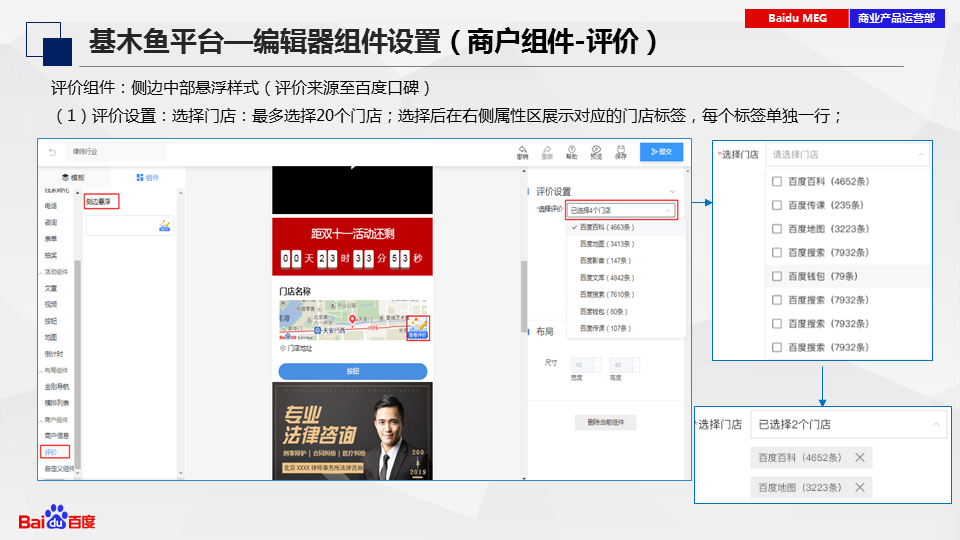Click the 撤销 undo icon in toolbar
Viewport: 960px width, 540px height.
(522, 152)
